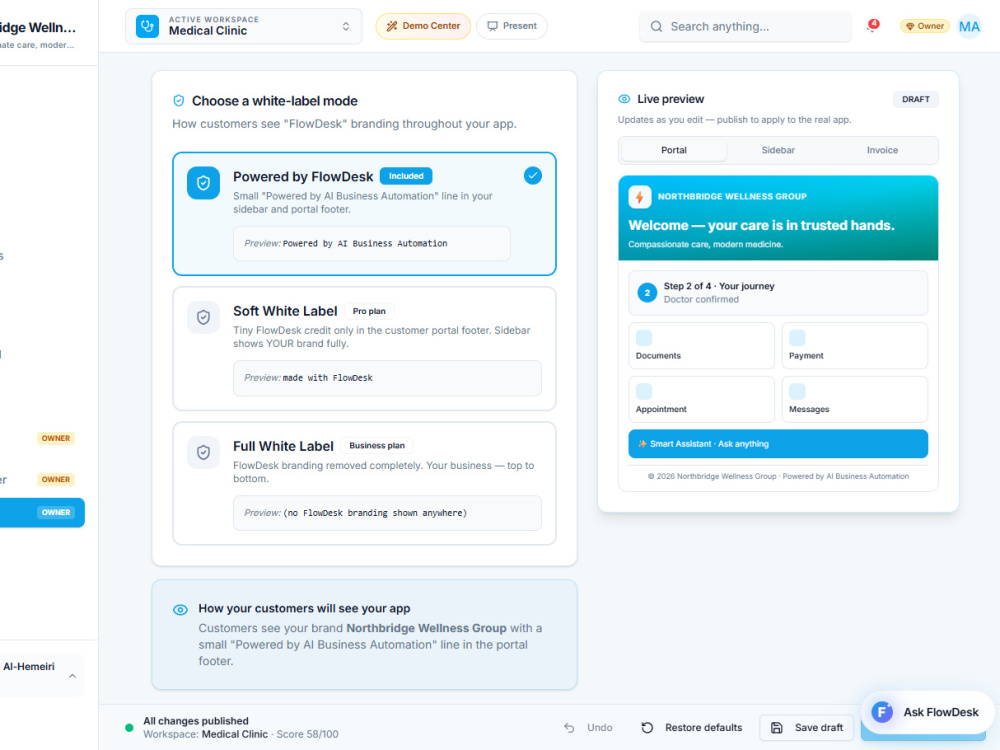Click the DRAFT badge
The image size is (1000, 750).
(915, 99)
